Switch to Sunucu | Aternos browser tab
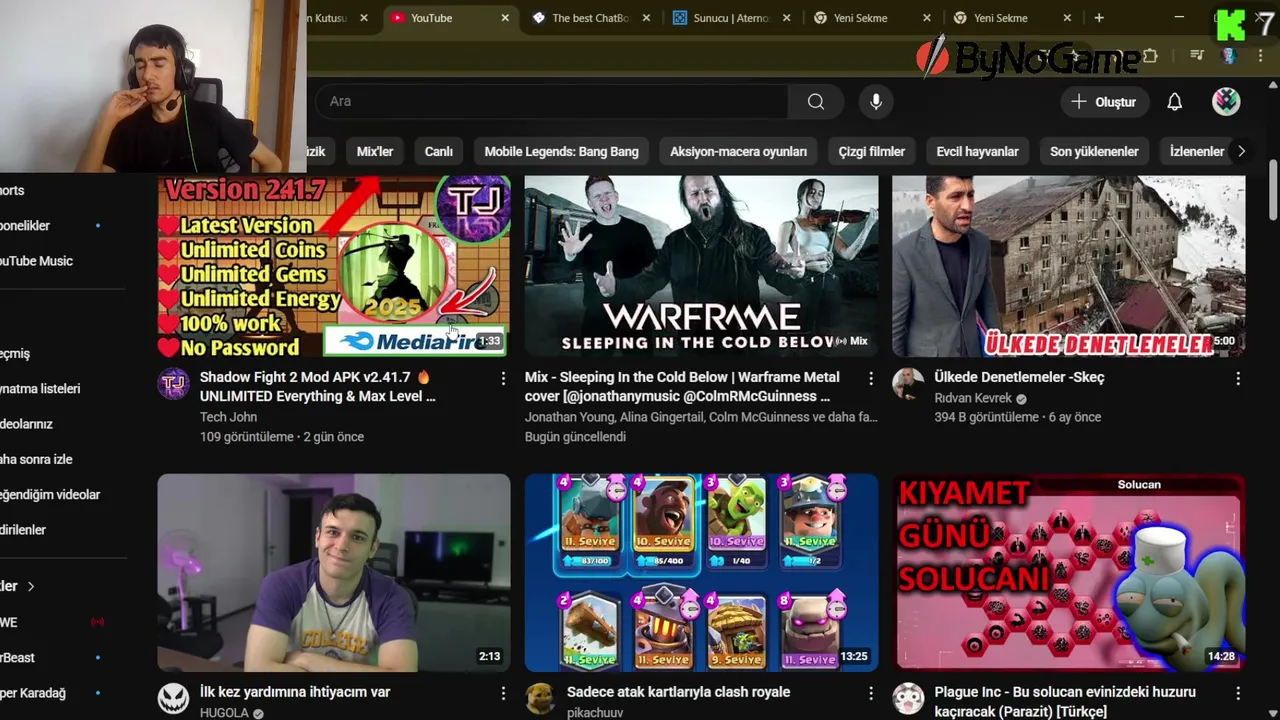The height and width of the screenshot is (720, 1280). click(x=731, y=18)
